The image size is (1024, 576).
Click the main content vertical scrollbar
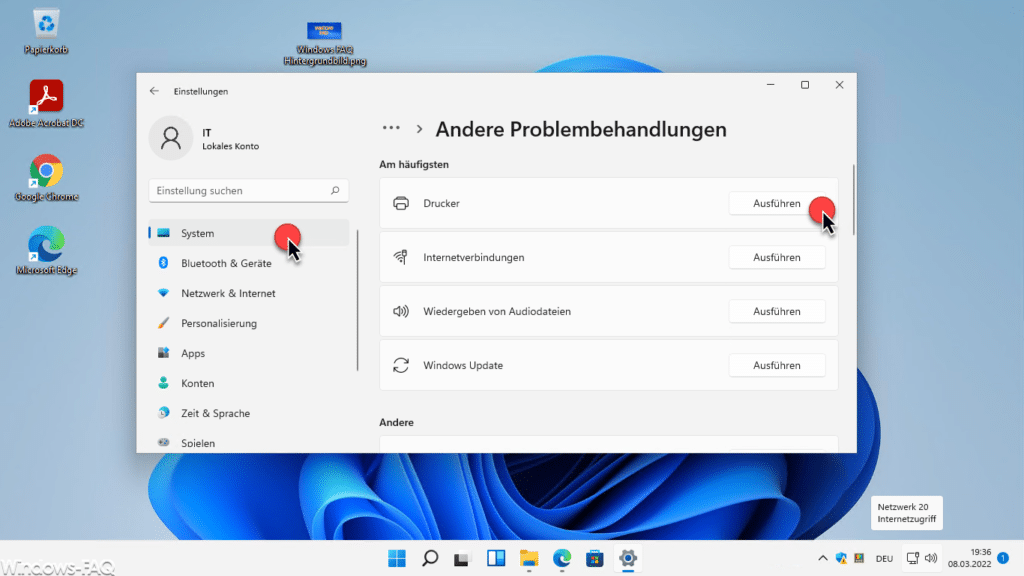(x=854, y=200)
